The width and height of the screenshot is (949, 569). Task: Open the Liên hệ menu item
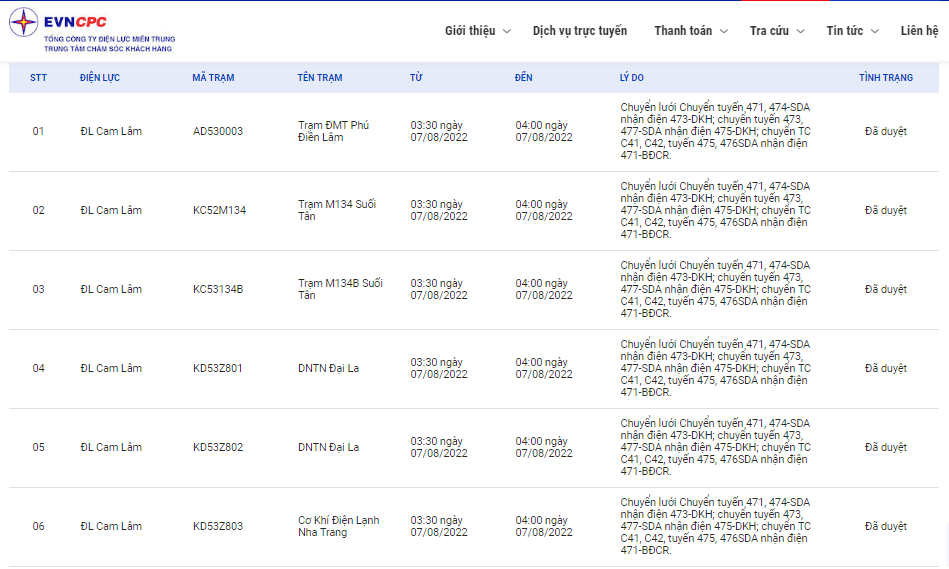(918, 31)
